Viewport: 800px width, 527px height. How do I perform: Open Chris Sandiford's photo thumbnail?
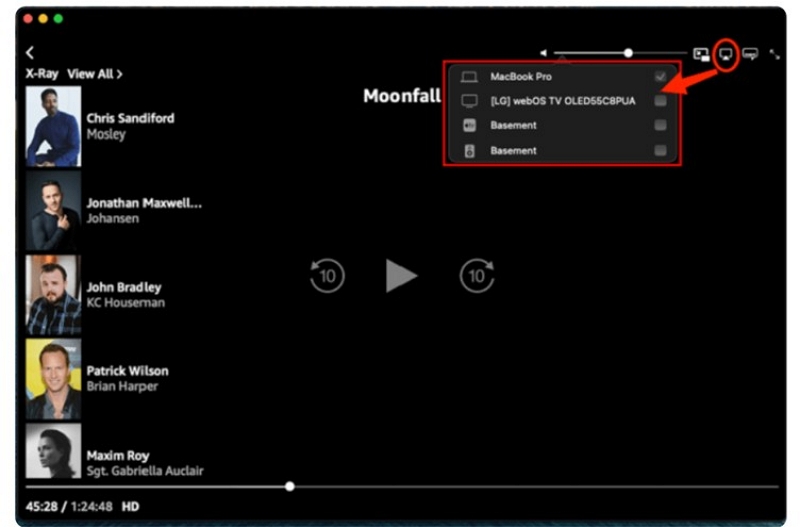(x=53, y=126)
